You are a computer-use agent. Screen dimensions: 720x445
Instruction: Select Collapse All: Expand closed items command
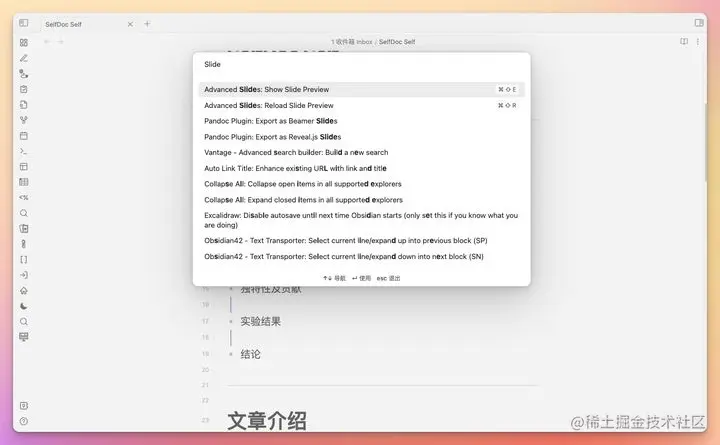(x=361, y=200)
